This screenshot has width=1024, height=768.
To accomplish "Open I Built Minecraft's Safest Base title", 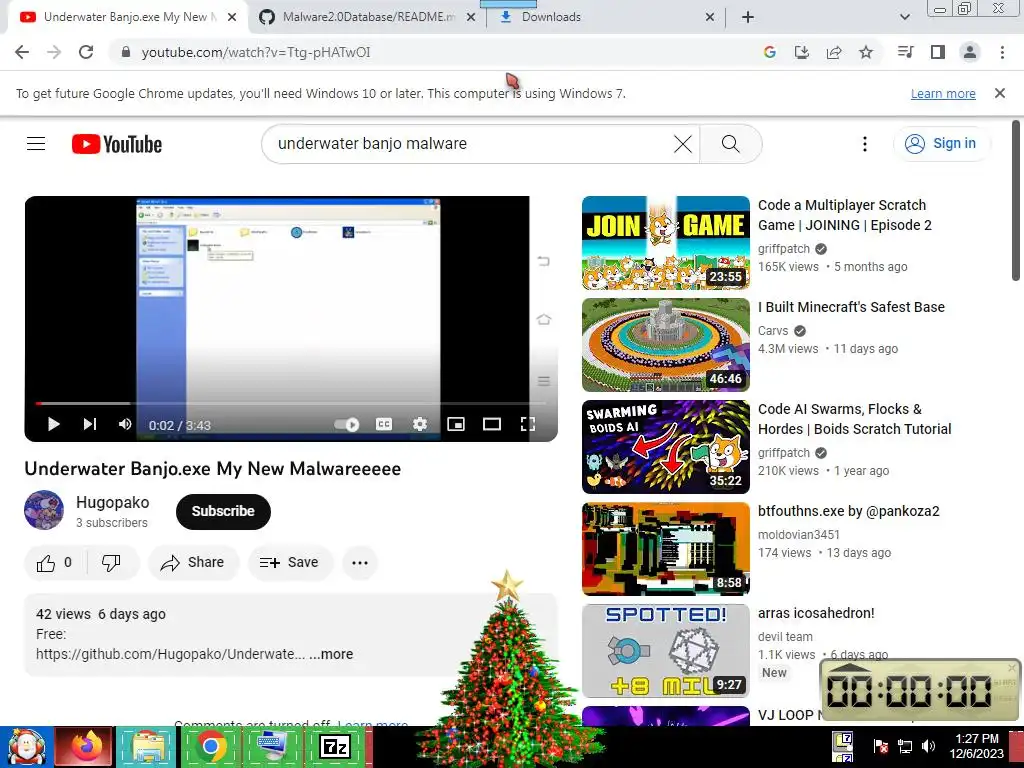I will [x=851, y=307].
